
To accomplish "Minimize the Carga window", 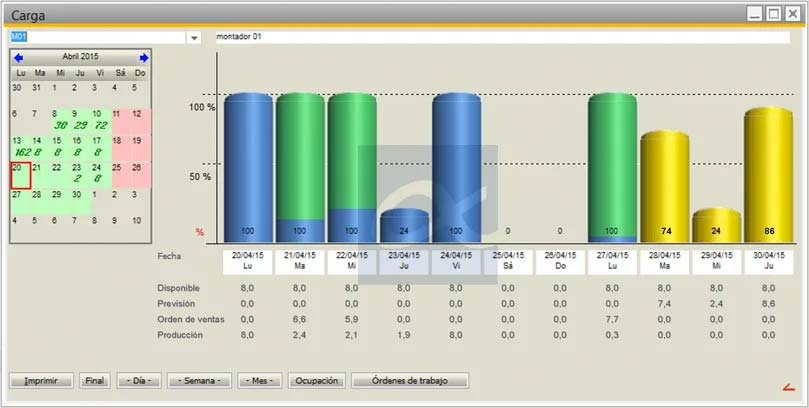I will pos(755,14).
